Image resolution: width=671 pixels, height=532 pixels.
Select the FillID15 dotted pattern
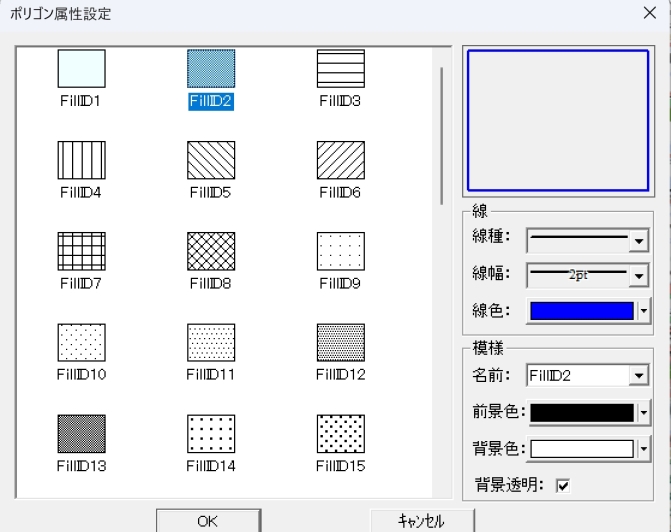tap(341, 433)
